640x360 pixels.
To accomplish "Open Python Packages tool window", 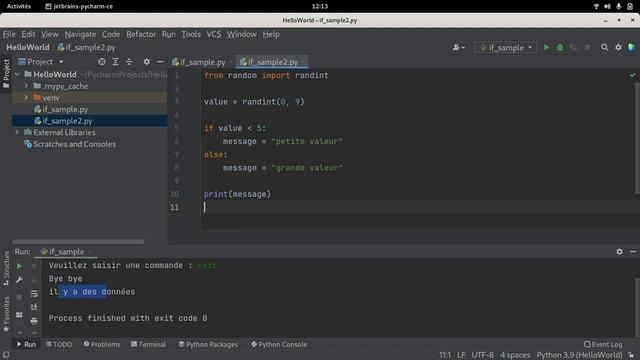I will pyautogui.click(x=208, y=344).
